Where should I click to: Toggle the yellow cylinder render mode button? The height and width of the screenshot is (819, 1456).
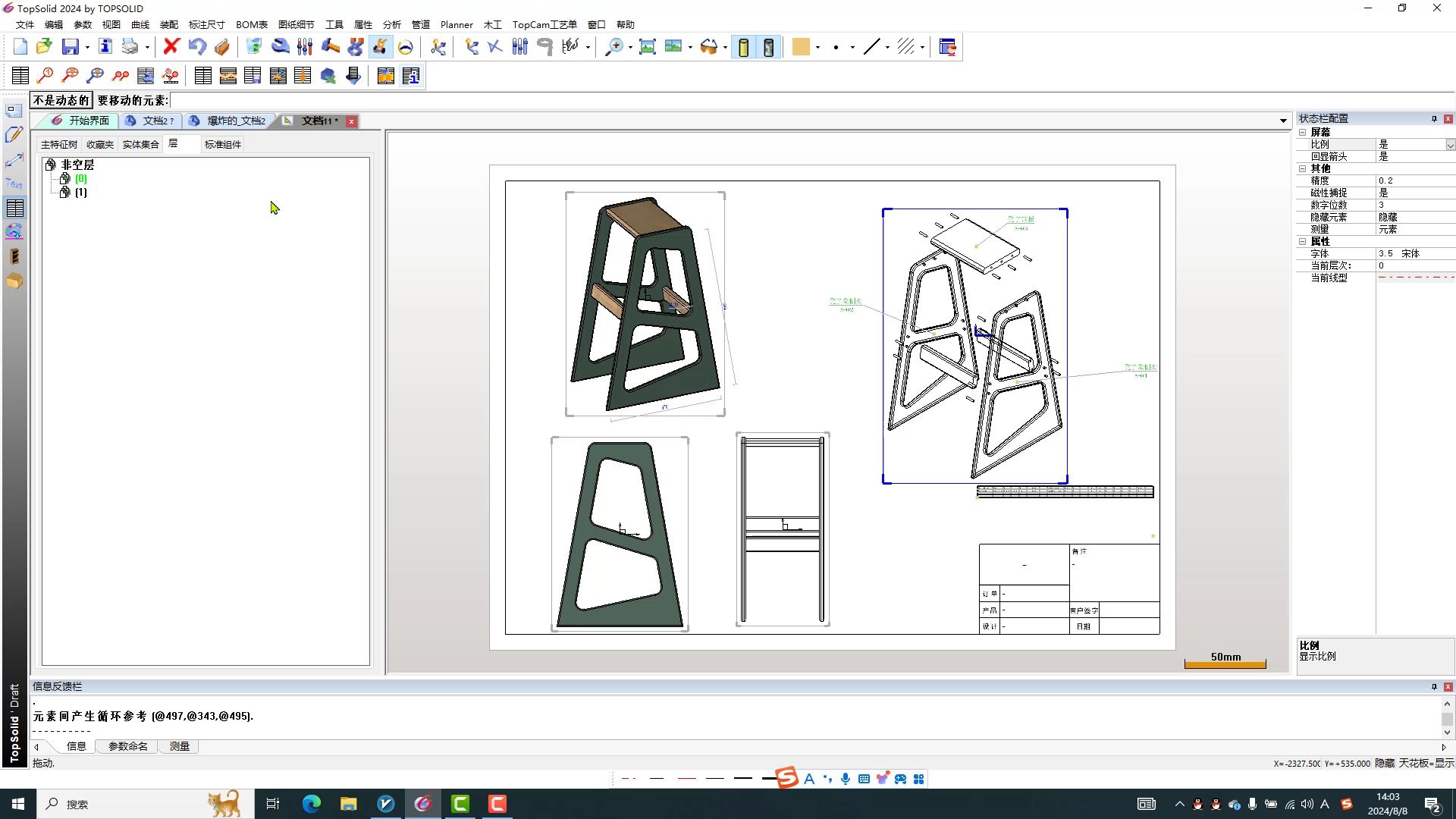pos(744,47)
